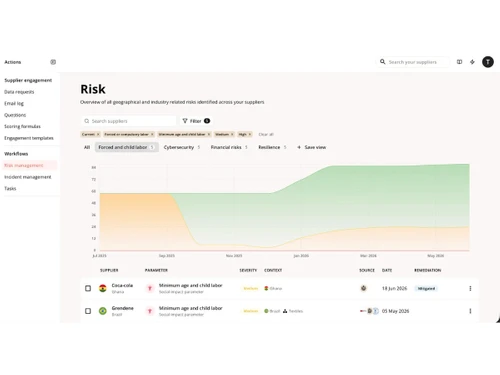Switch to the Resilience tab
The width and height of the screenshot is (500, 375).
[272, 147]
